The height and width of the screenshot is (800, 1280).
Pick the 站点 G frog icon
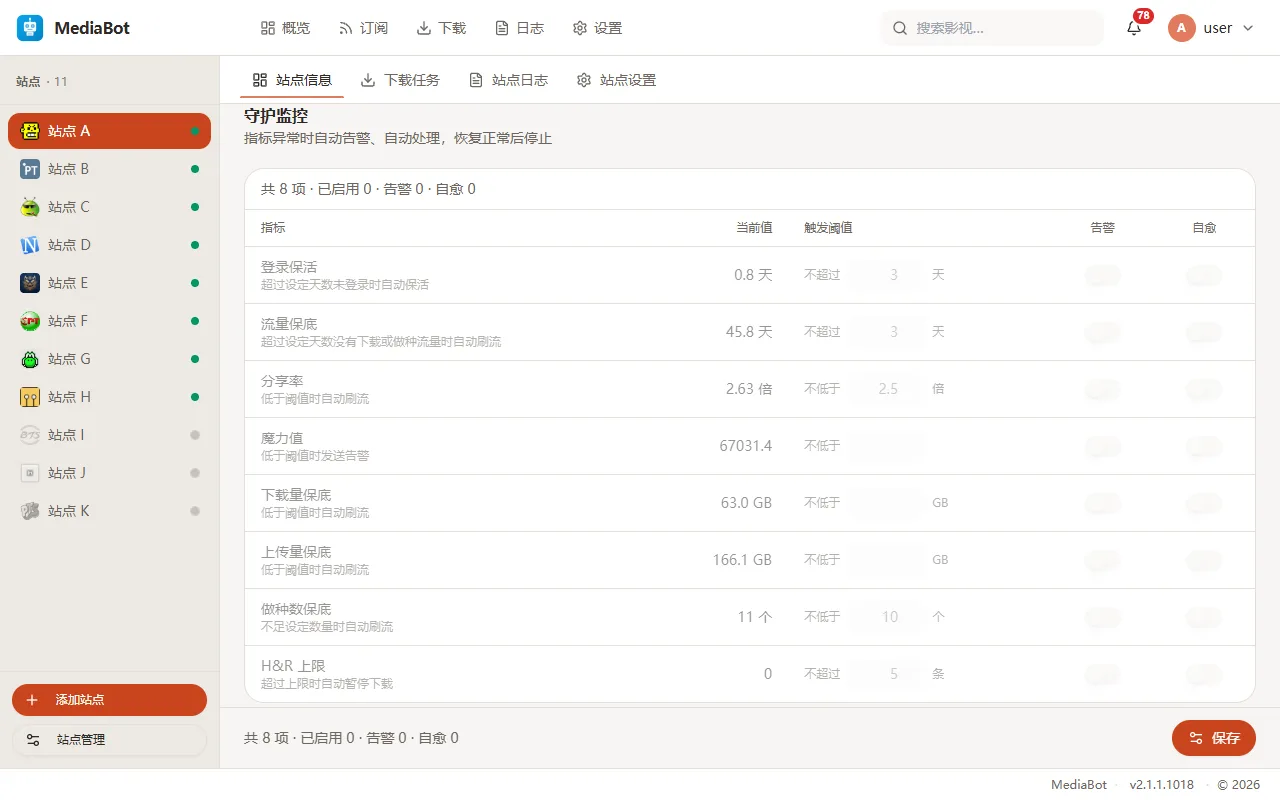tap(30, 359)
